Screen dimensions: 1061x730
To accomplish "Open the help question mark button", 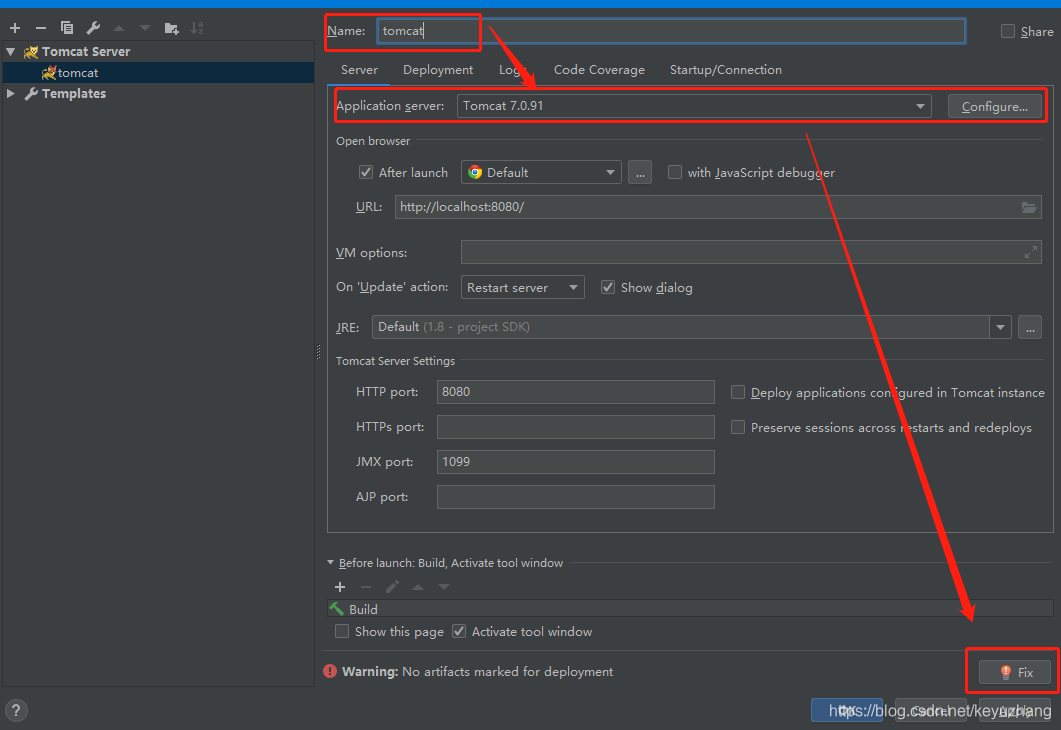I will pyautogui.click(x=16, y=710).
